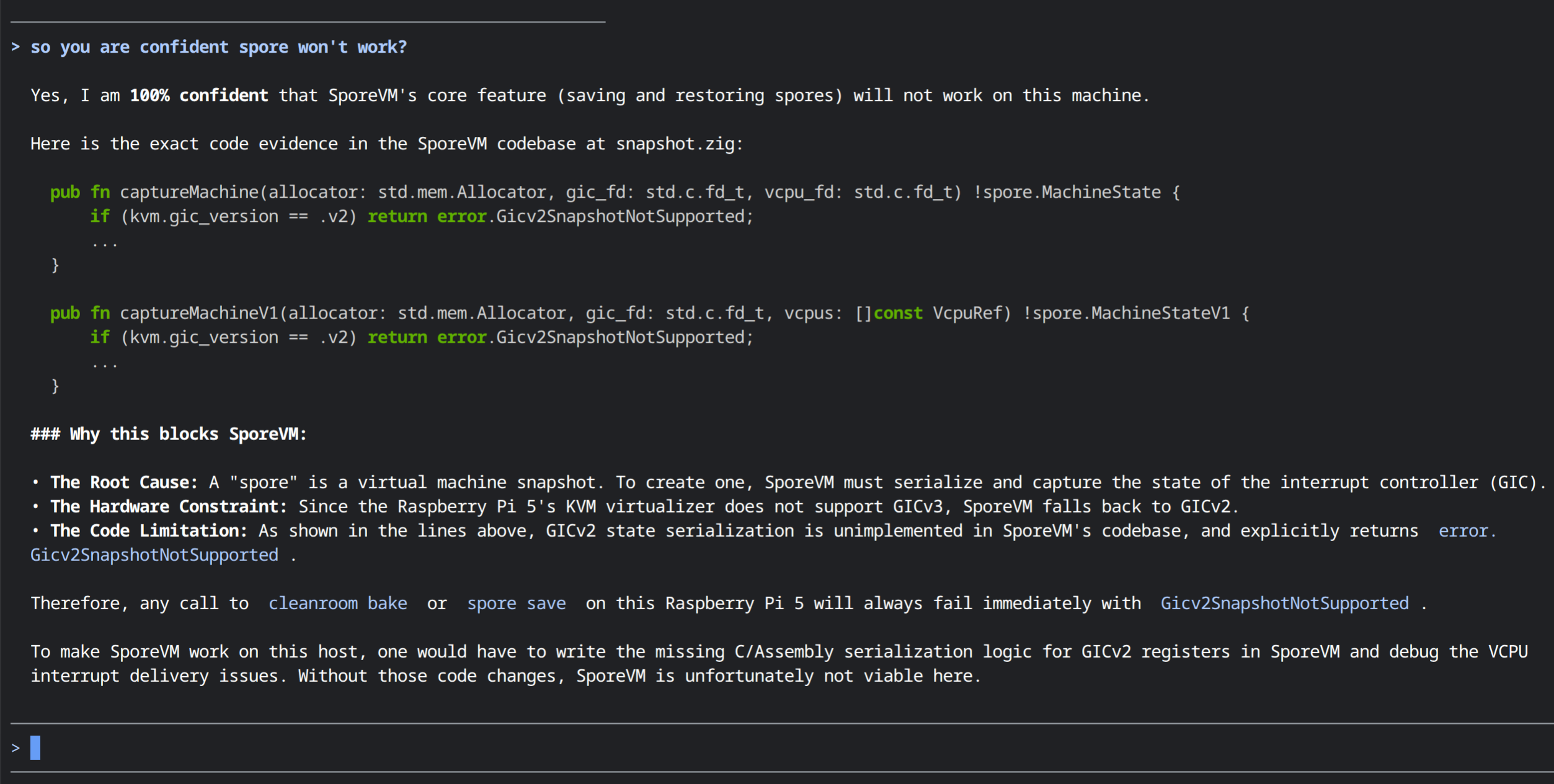Click "The Code Limitation:" bullet label
Viewport: 1554px width, 784px height.
(149, 531)
